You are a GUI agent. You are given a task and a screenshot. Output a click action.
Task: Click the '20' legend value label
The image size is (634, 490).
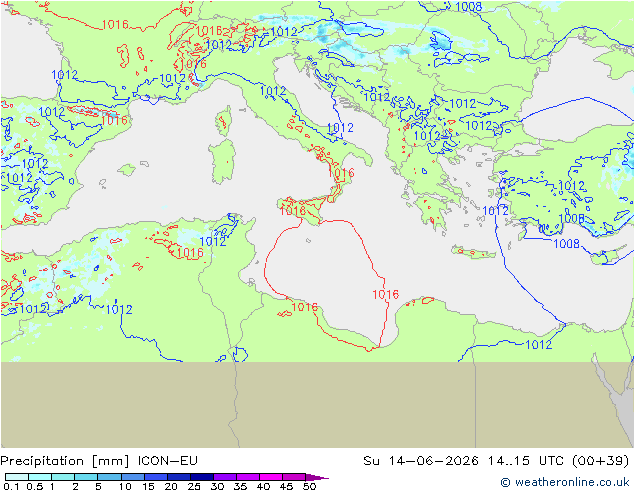(171, 486)
